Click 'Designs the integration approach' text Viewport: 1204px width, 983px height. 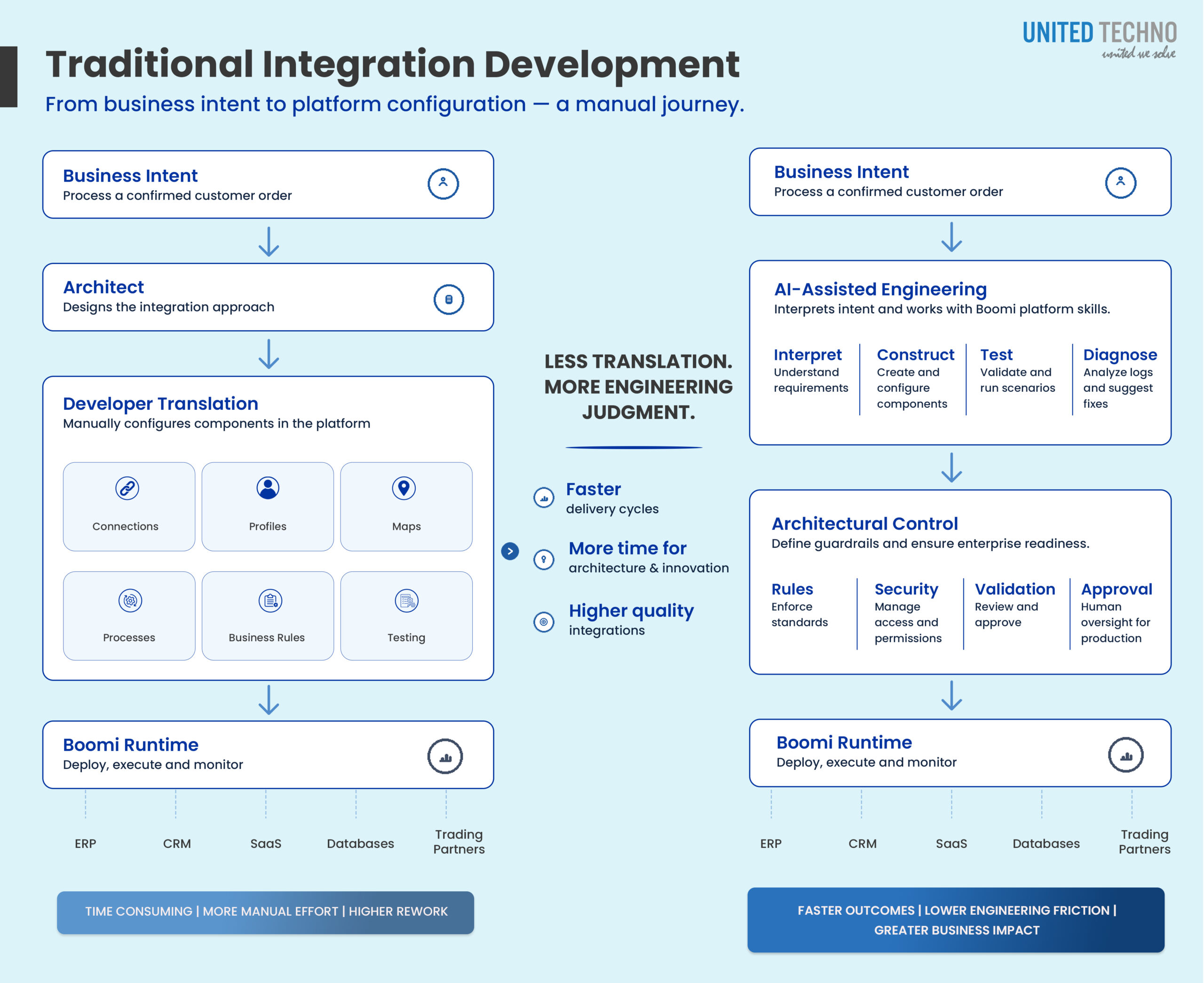coord(169,307)
